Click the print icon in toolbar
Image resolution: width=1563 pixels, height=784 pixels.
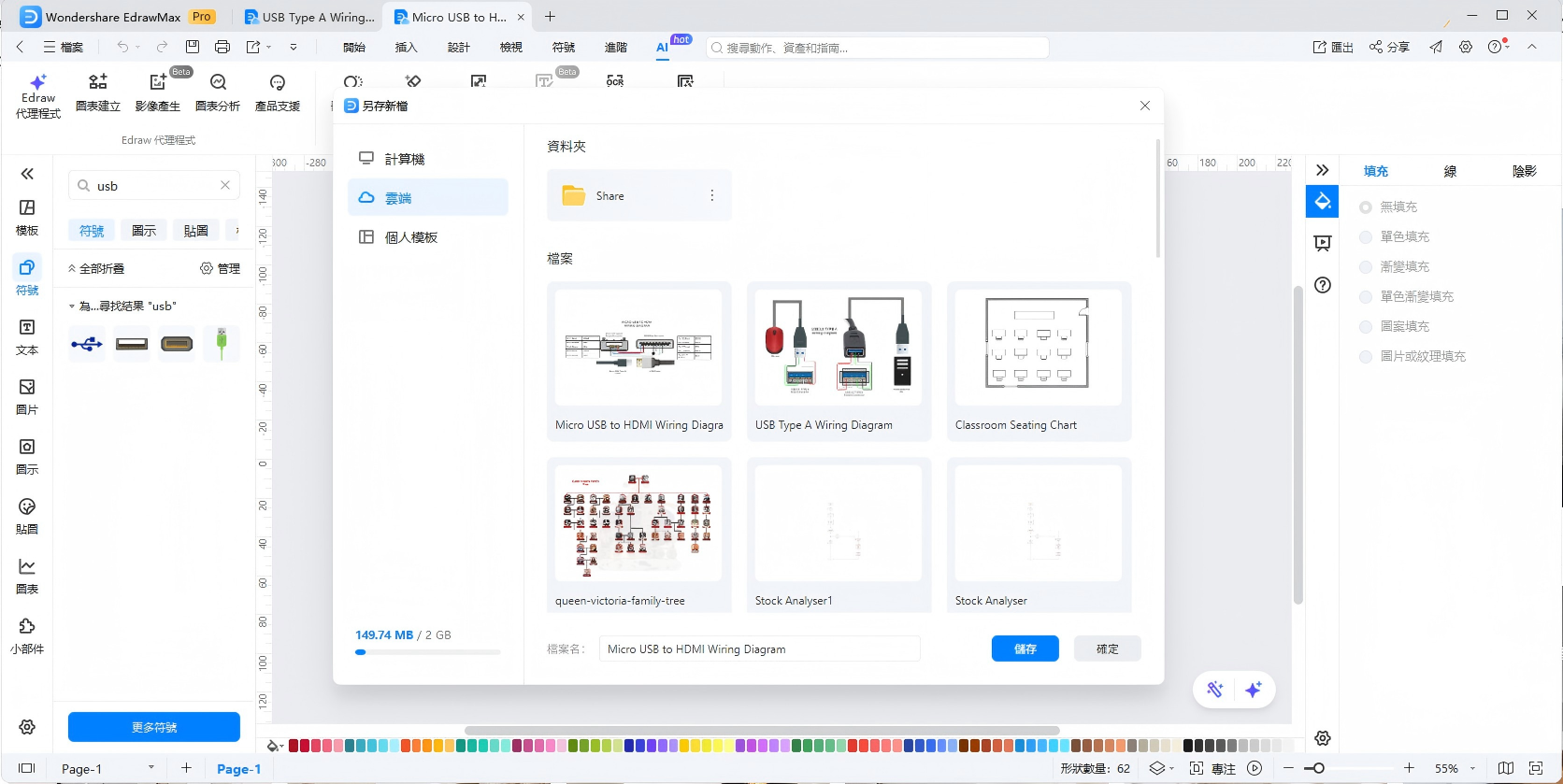(222, 47)
